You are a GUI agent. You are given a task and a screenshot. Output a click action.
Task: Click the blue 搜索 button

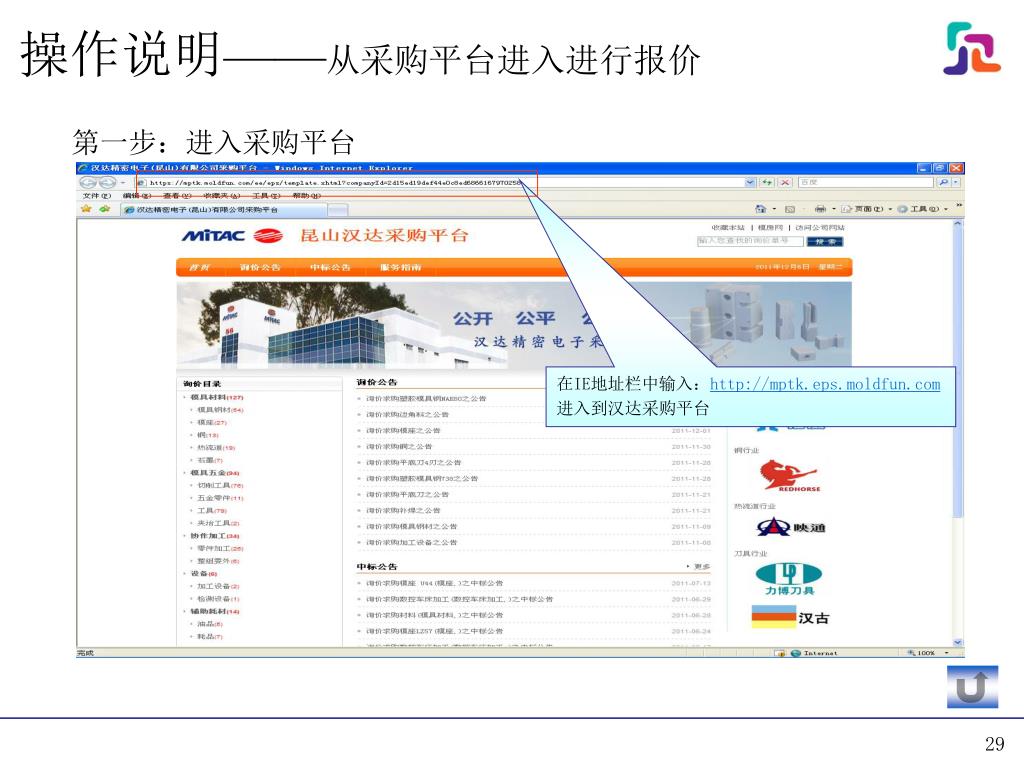(x=825, y=242)
